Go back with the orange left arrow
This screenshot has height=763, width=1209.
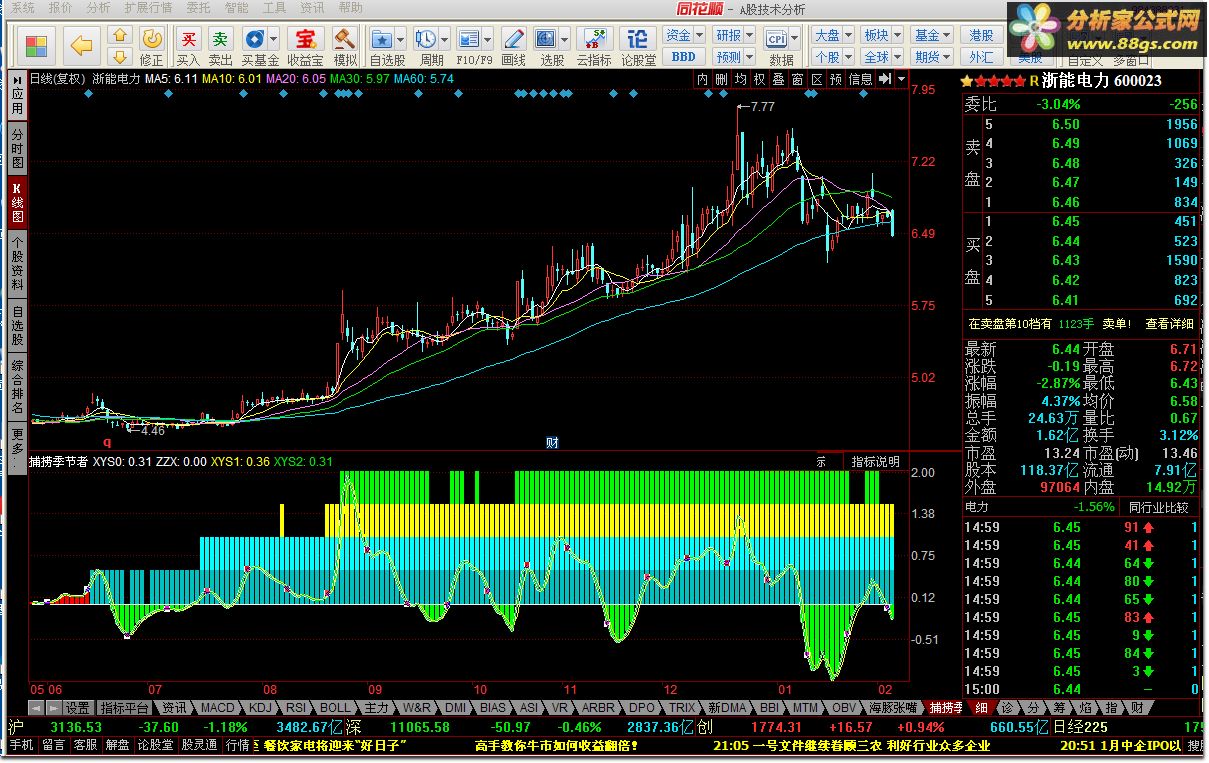point(81,45)
